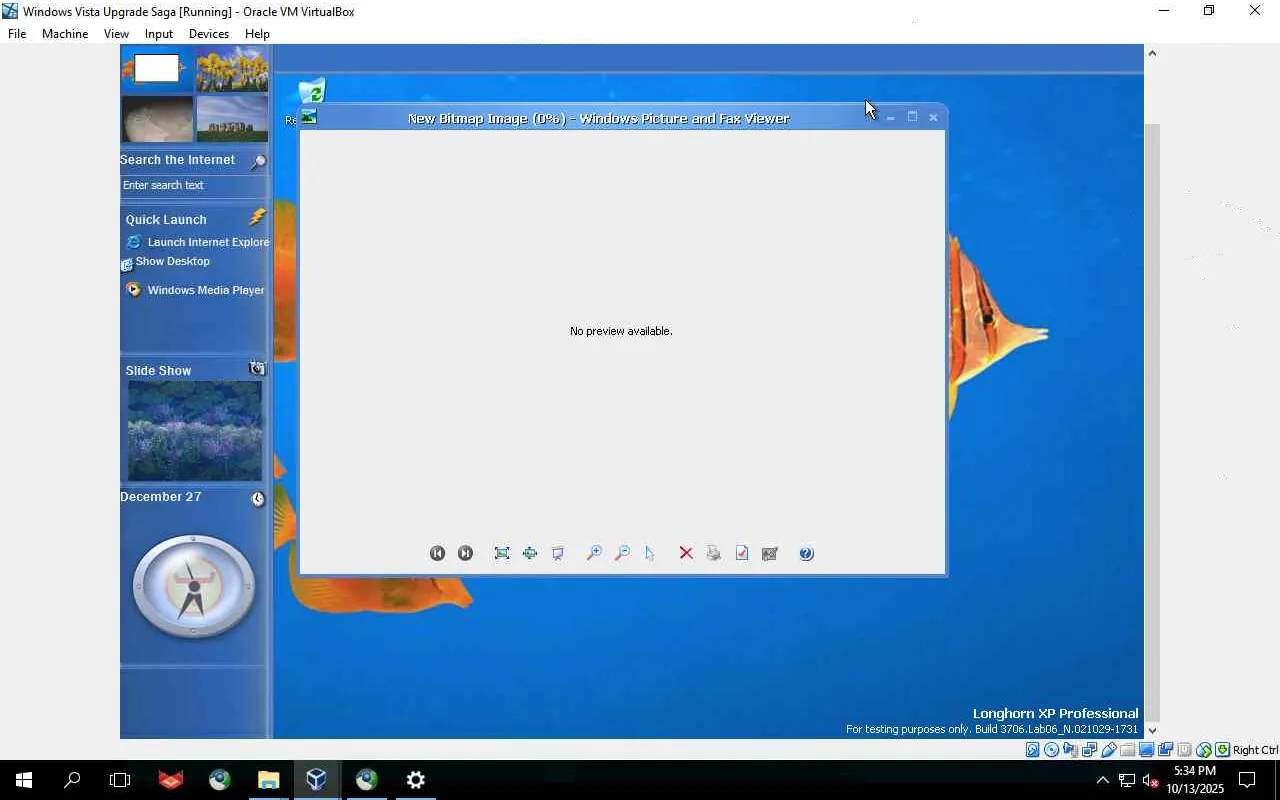Image resolution: width=1280 pixels, height=800 pixels.
Task: Click the shared folders status icon
Action: [1128, 750]
